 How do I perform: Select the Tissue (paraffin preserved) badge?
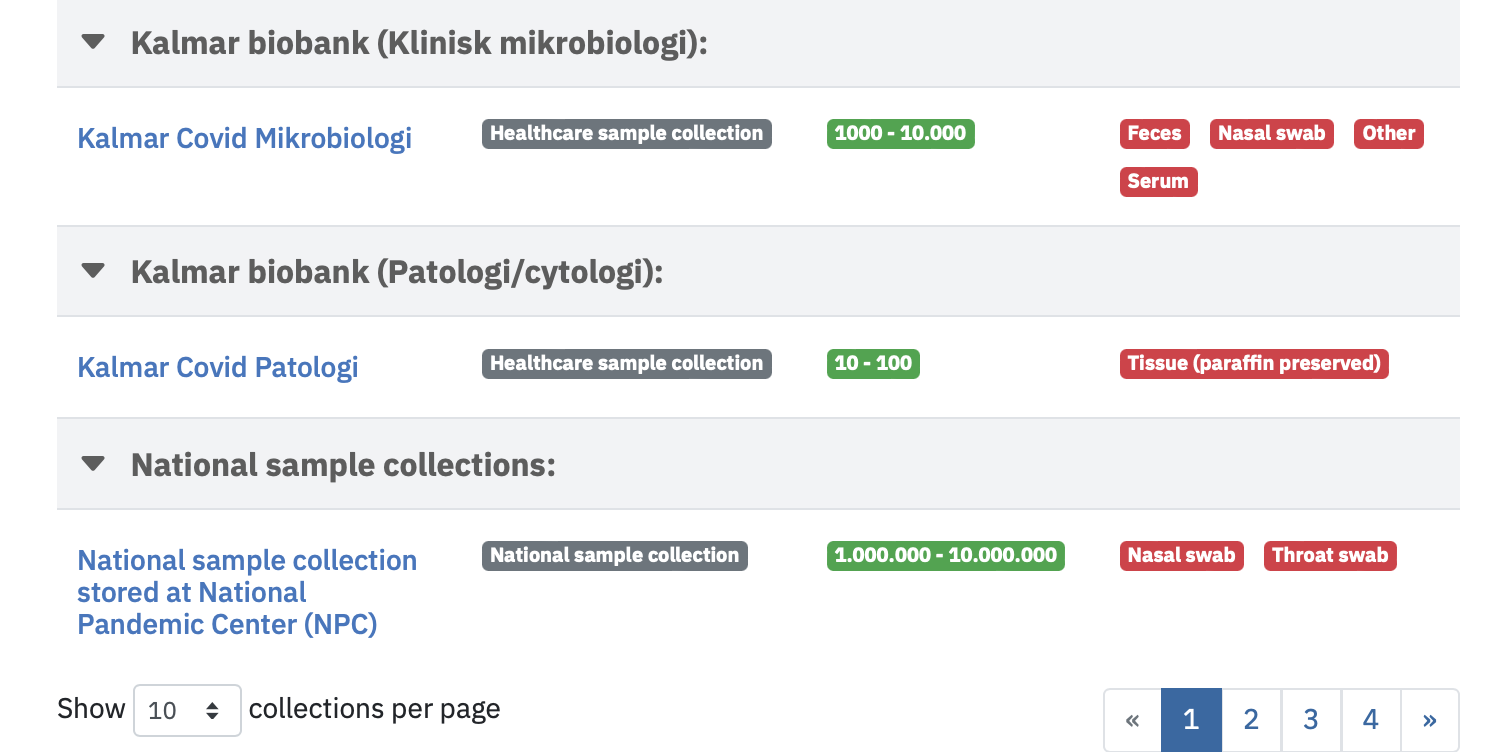tap(1254, 363)
